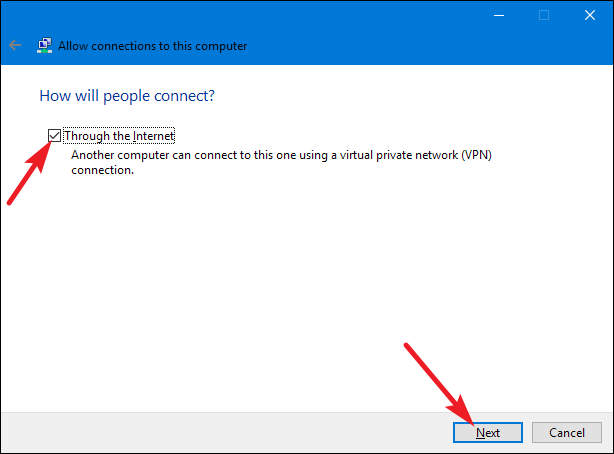
Task: Minimize the wizard window
Action: pos(498,15)
